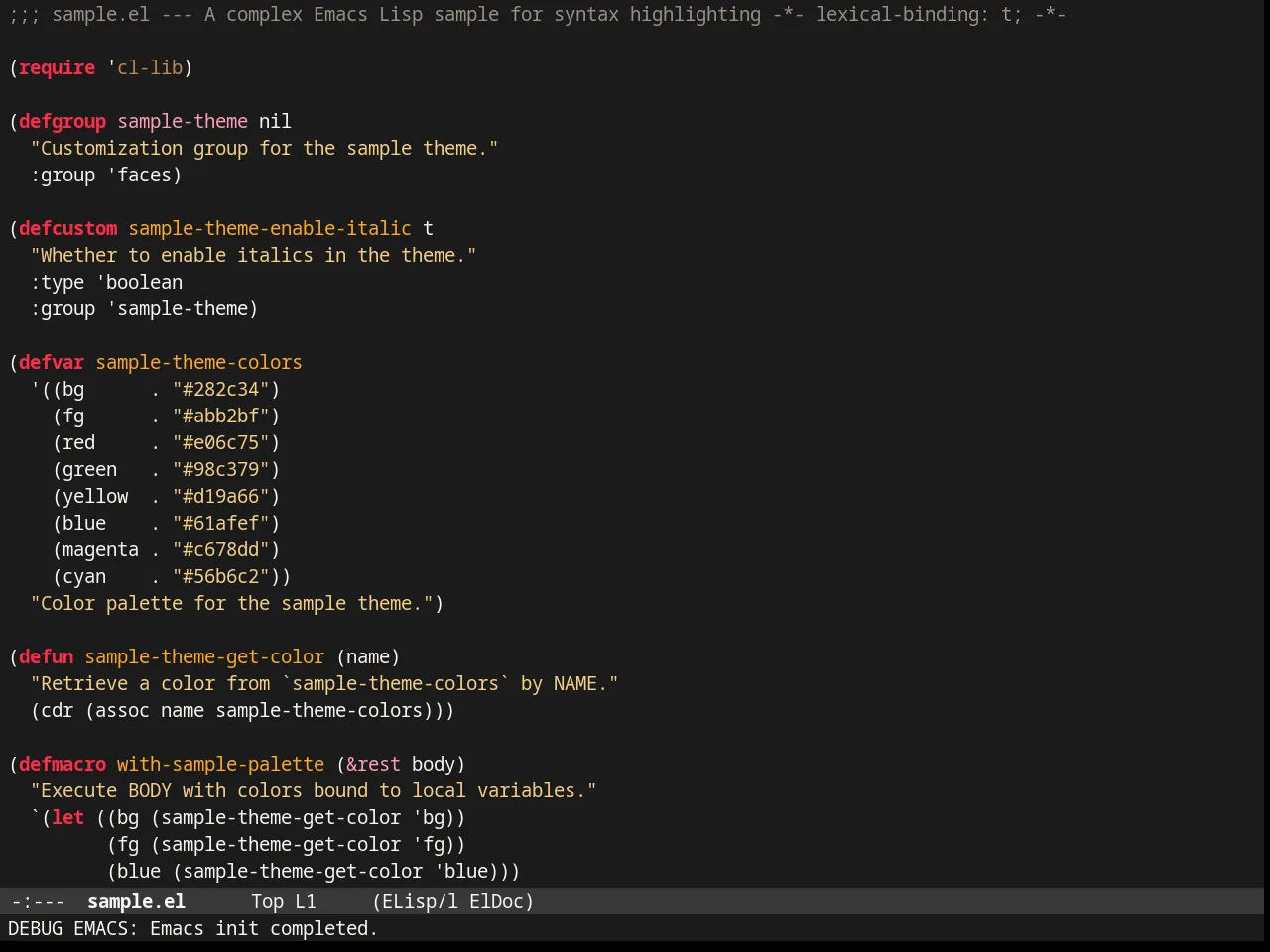Click the defcustom keyword

pos(67,228)
